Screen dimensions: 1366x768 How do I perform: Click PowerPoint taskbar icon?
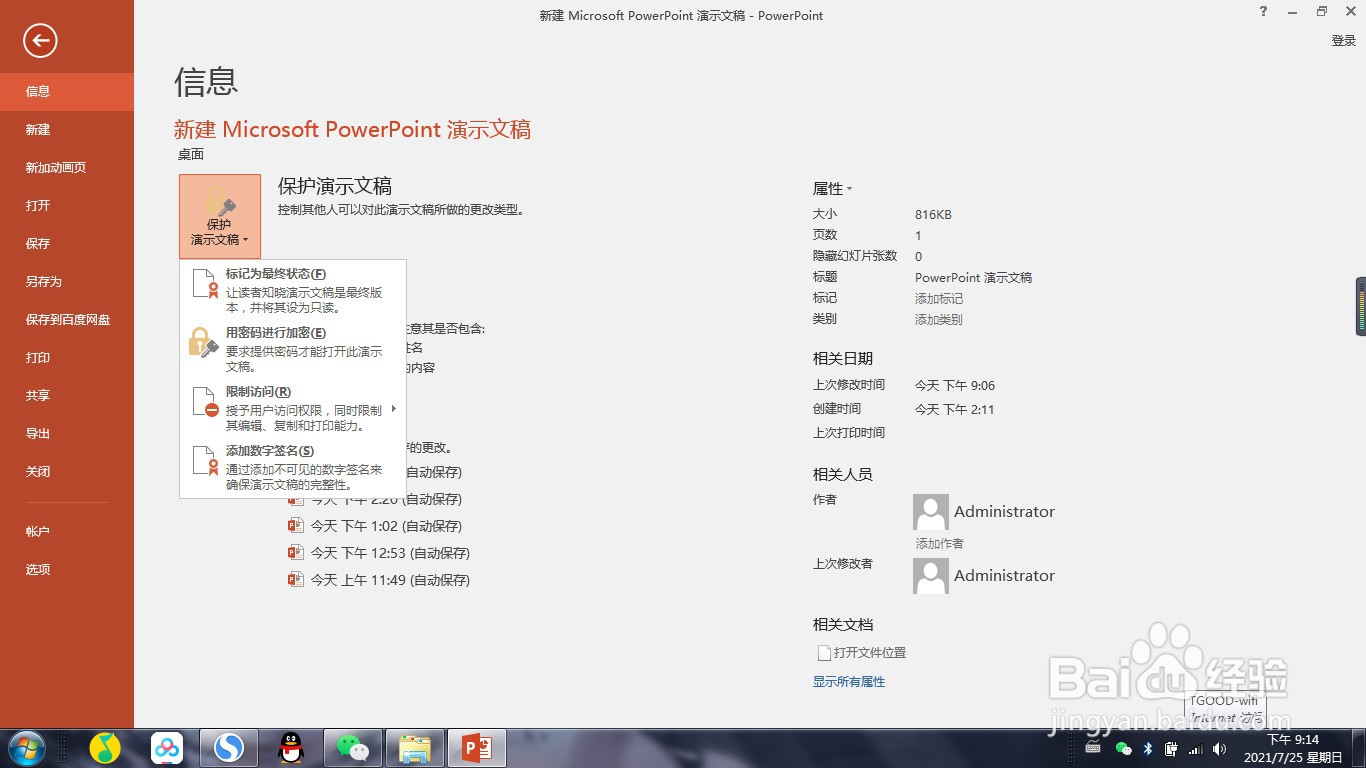pos(477,748)
